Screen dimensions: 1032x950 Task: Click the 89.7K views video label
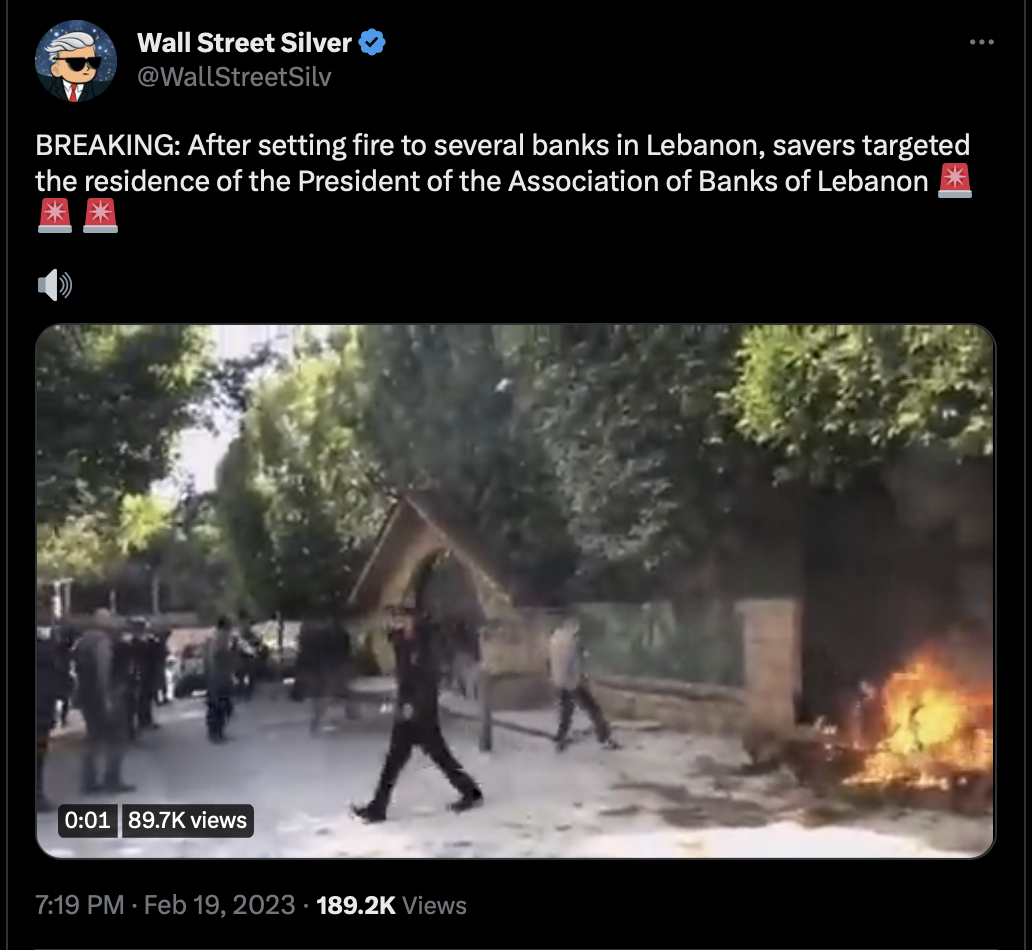pos(187,820)
